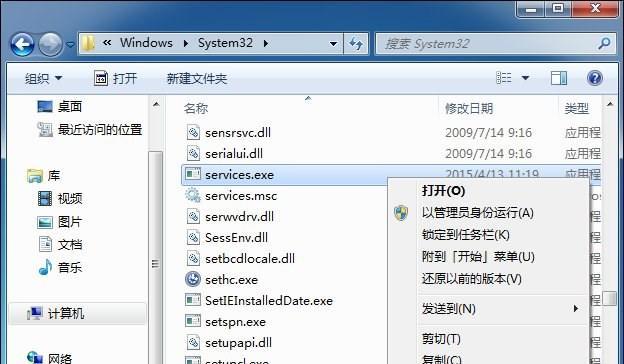Click the 搜索 System32 search field

489,44
